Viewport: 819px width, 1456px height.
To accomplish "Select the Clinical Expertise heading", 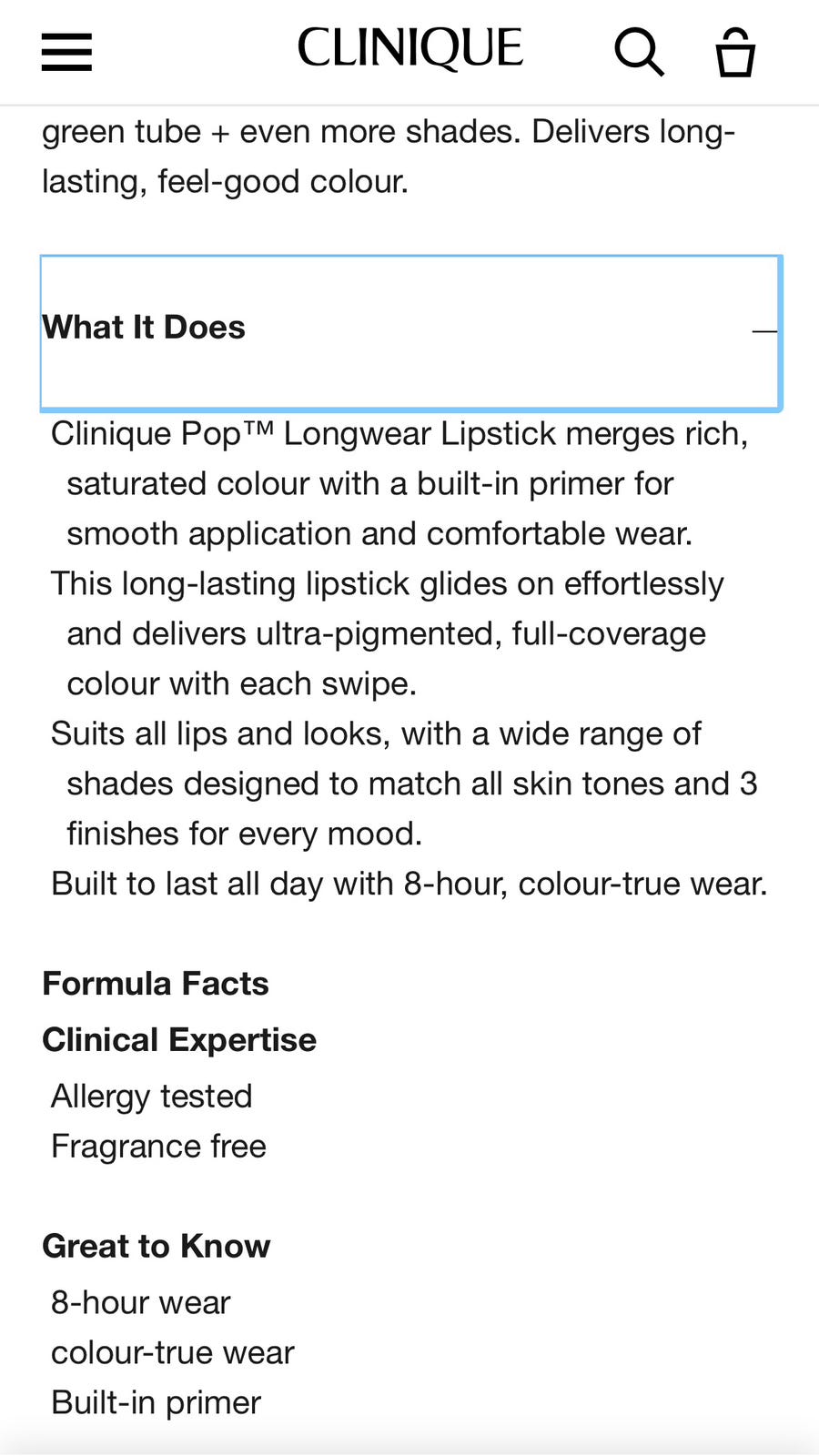I will [179, 1040].
